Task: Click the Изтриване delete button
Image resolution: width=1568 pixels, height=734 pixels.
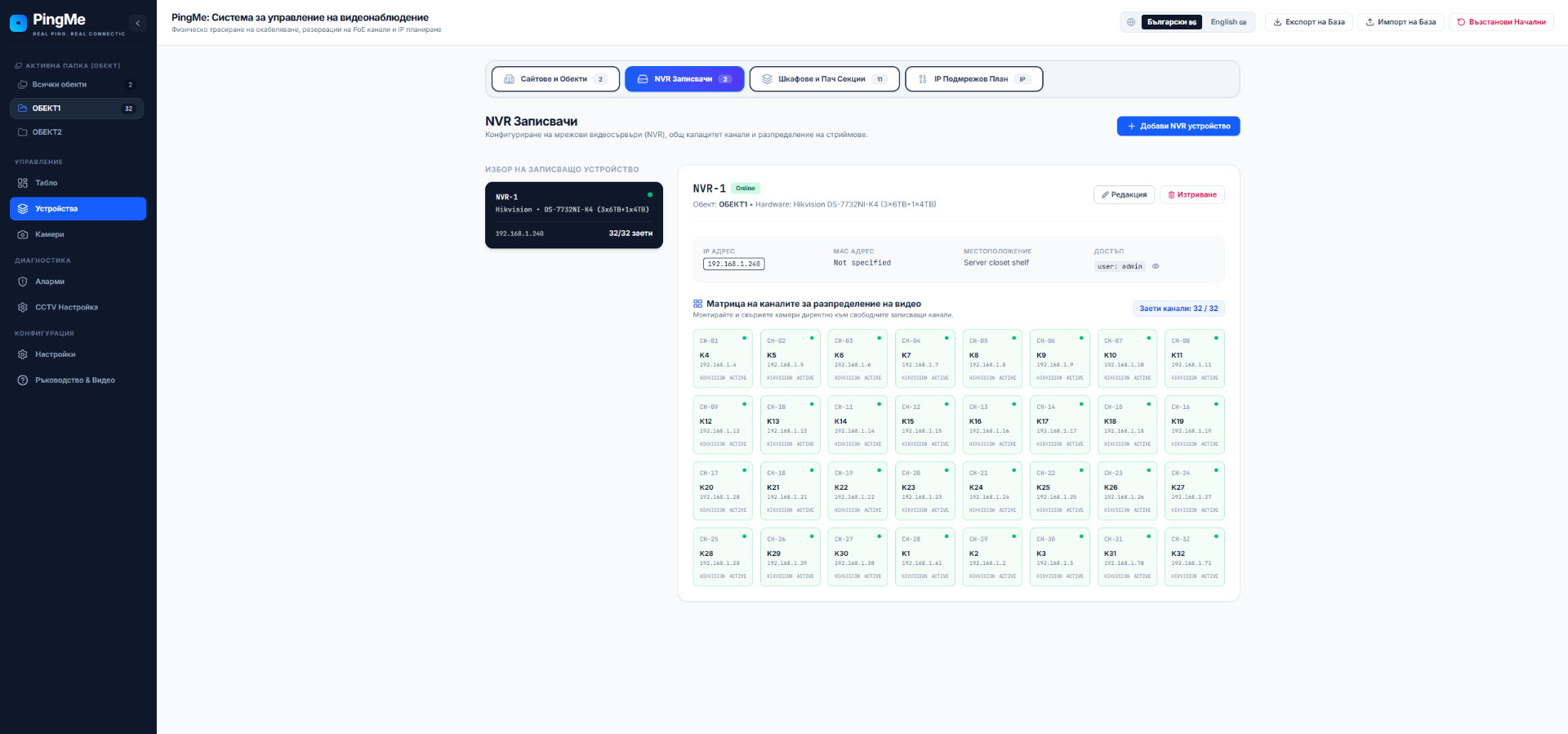Action: pos(1192,194)
